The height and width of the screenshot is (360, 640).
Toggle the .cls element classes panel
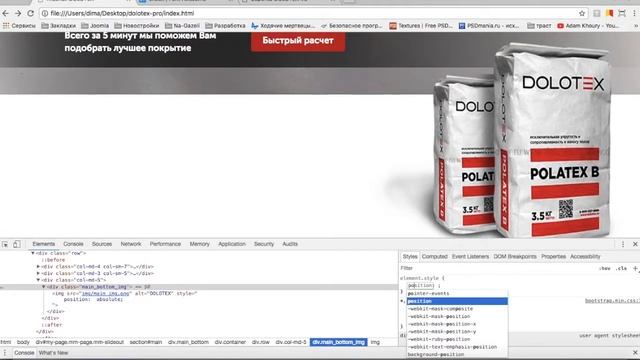tap(621, 268)
